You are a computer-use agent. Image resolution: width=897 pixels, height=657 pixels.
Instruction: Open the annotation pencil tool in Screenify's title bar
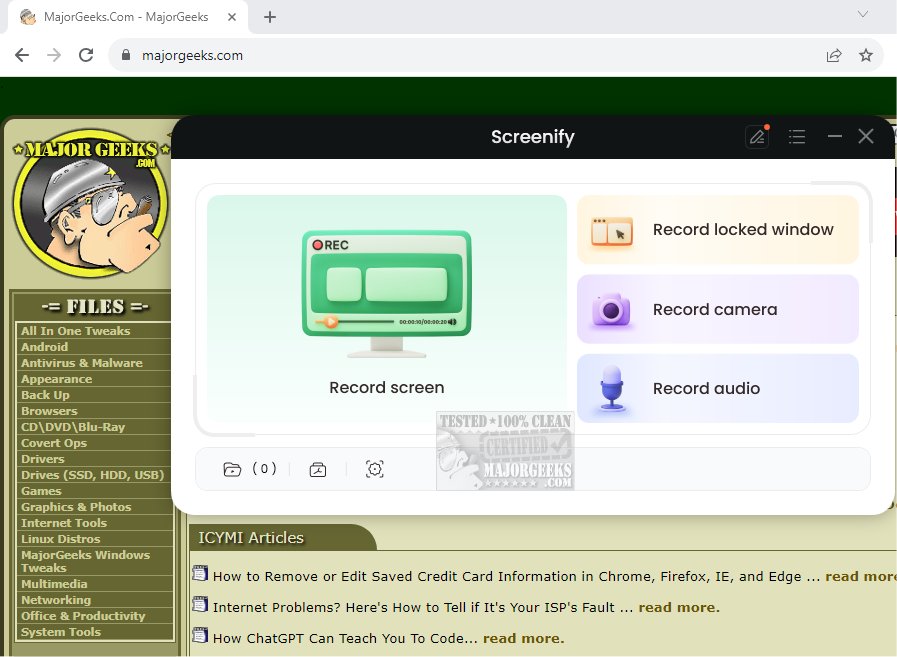point(757,137)
